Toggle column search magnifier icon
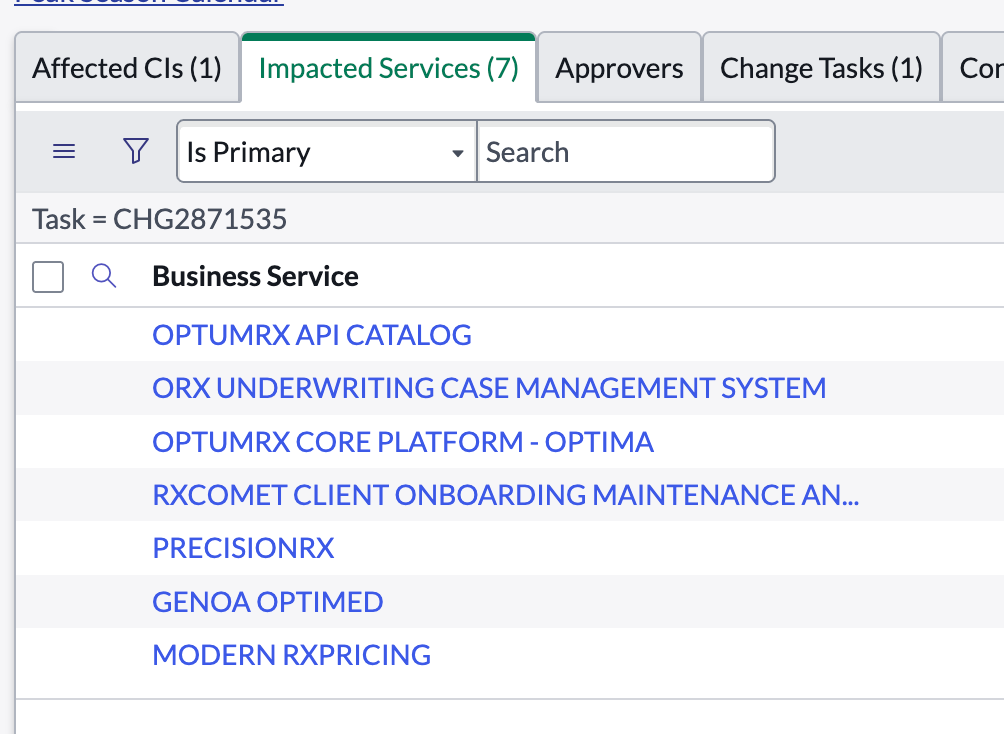The width and height of the screenshot is (1004, 734). coord(104,276)
